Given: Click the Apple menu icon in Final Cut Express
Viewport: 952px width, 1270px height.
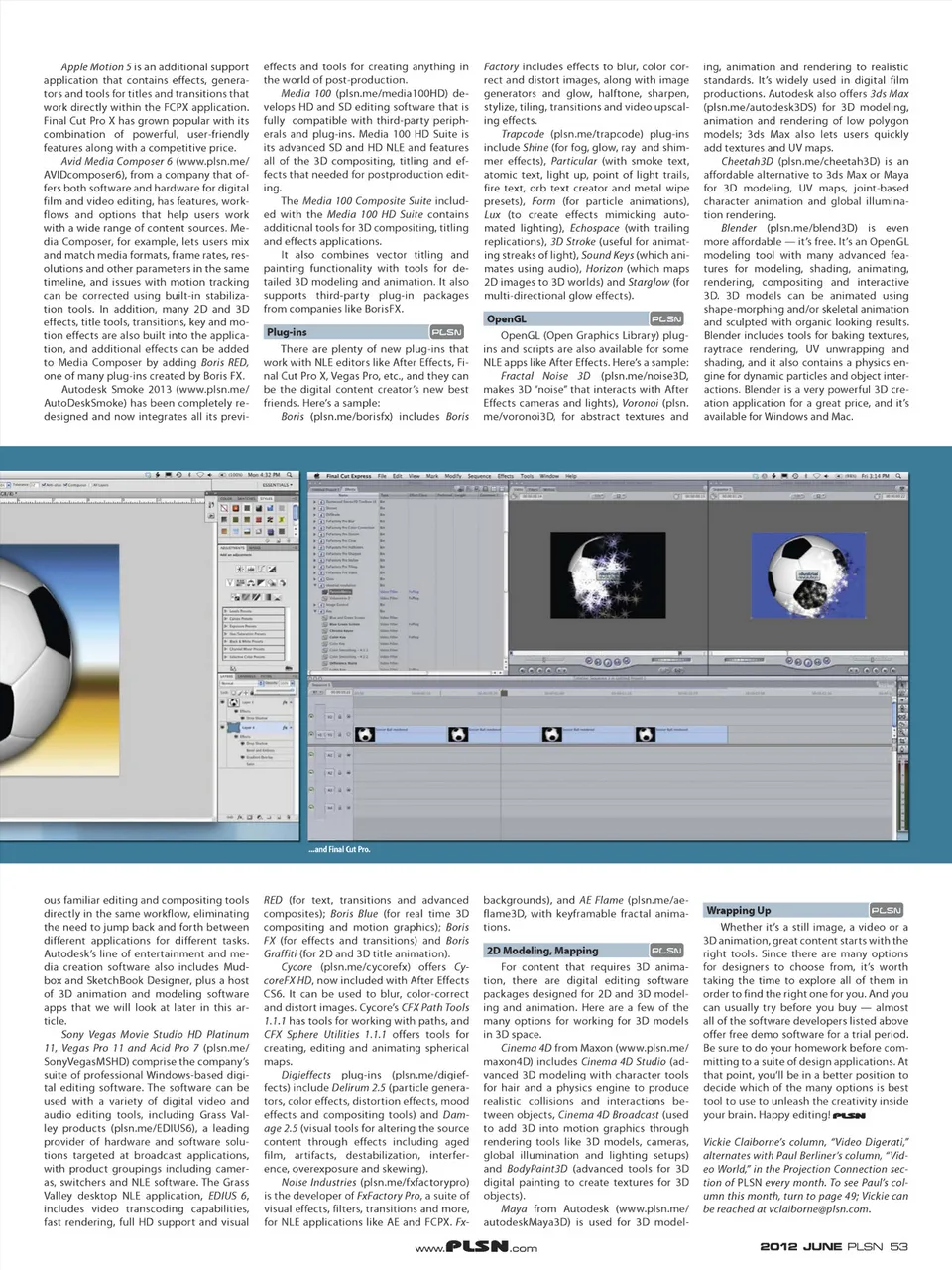Looking at the screenshot, I should pyautogui.click(x=316, y=476).
